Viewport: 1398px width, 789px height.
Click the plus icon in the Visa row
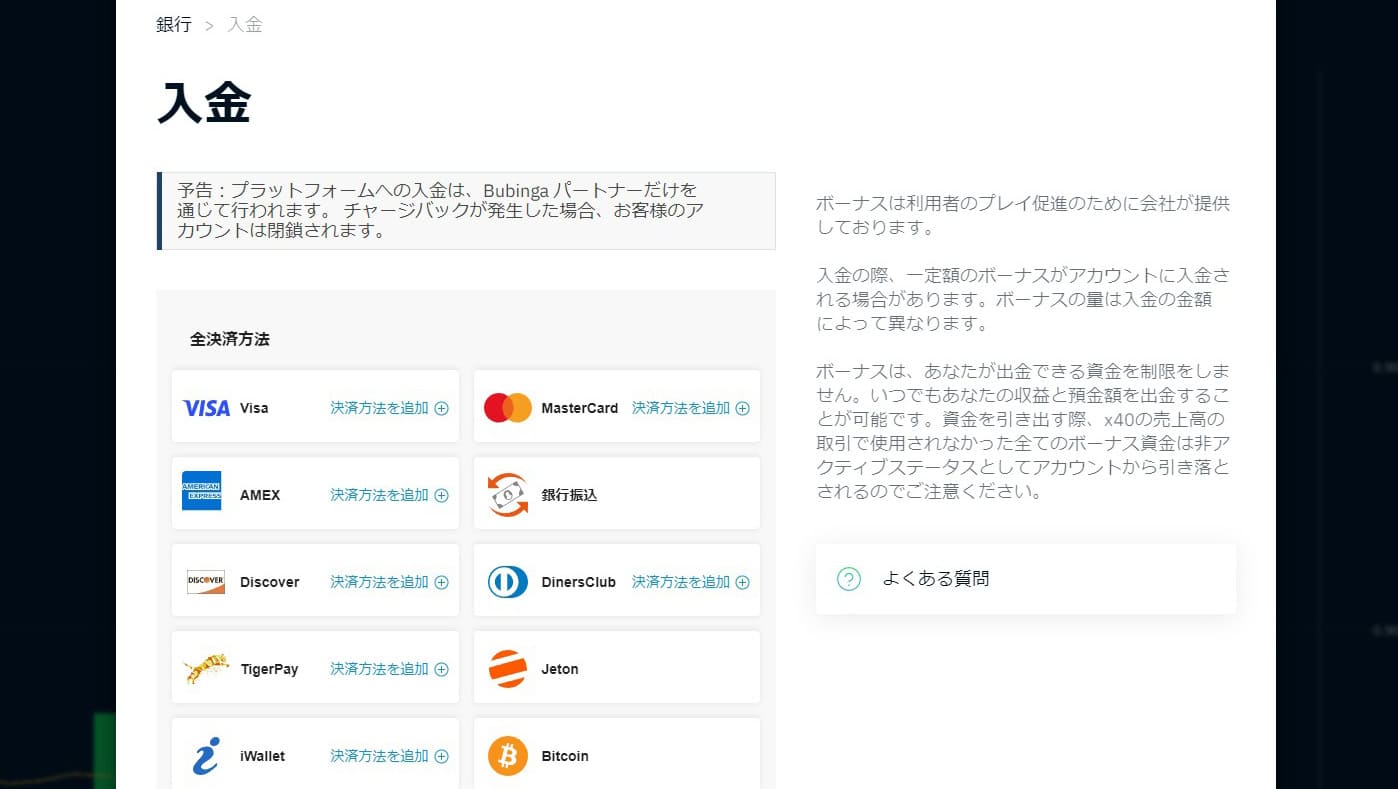pyautogui.click(x=441, y=408)
